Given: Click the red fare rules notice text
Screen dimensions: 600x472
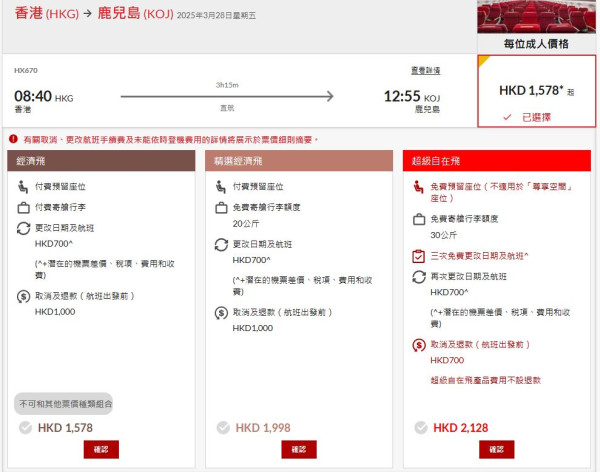Looking at the screenshot, I should (171, 140).
